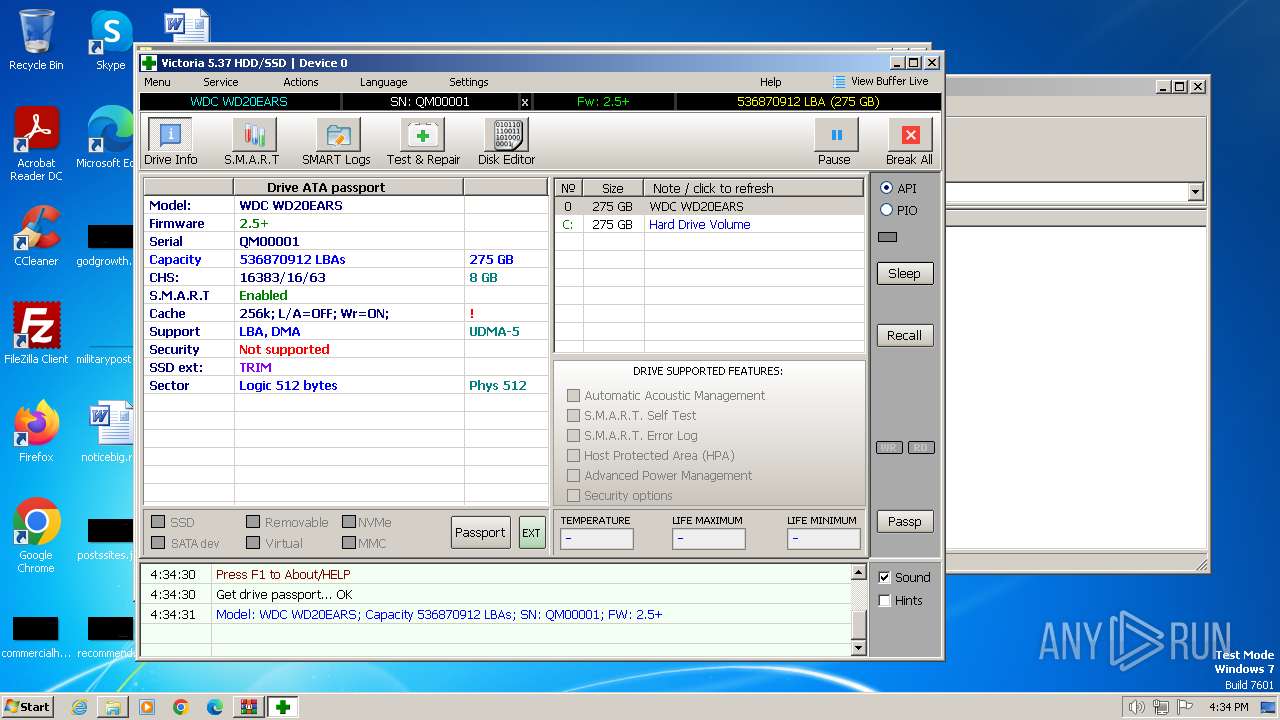Click Edge icon in taskbar

click(x=215, y=707)
